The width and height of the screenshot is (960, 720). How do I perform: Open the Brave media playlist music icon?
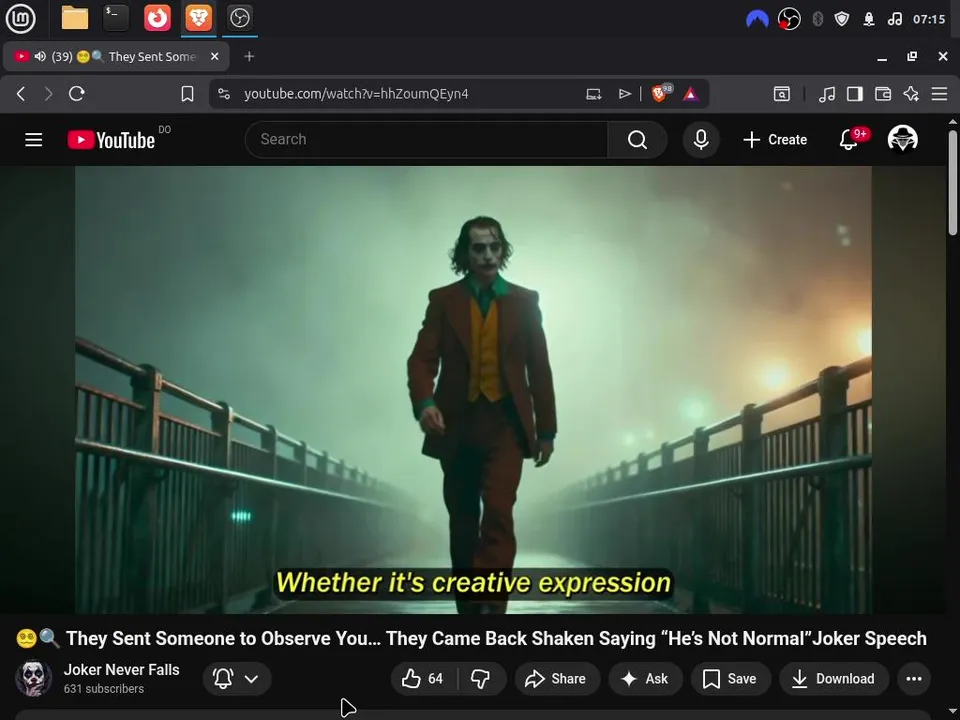pos(827,94)
